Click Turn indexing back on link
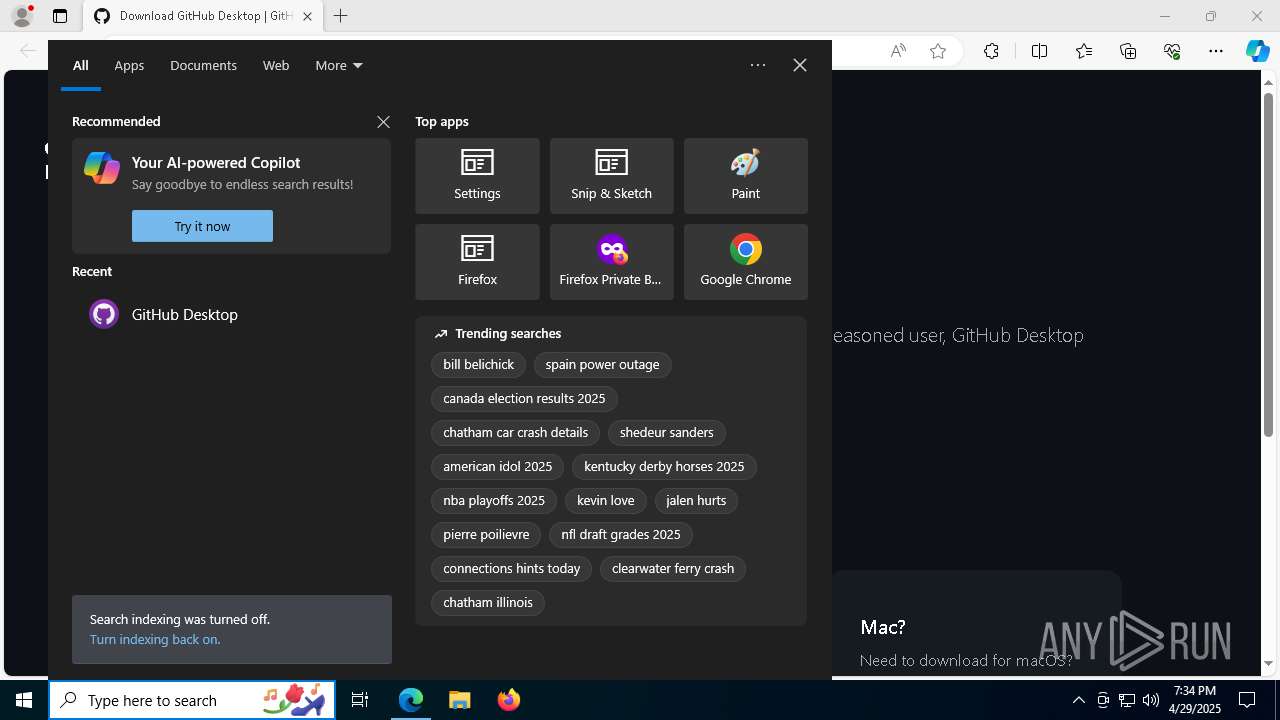1280x720 pixels. point(155,639)
